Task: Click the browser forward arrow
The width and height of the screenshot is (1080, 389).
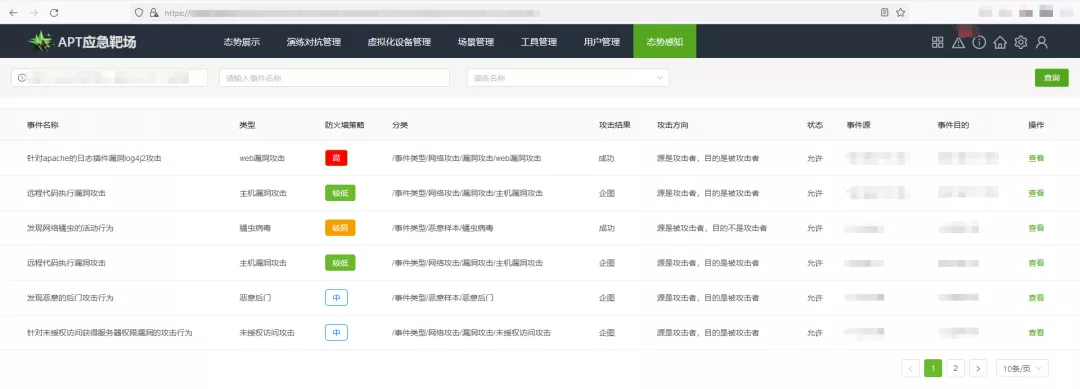Action: click(34, 12)
